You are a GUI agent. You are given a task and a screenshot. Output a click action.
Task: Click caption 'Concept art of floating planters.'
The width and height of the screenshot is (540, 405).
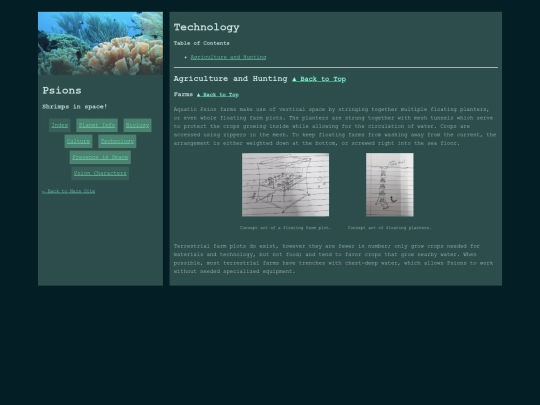tap(390, 228)
